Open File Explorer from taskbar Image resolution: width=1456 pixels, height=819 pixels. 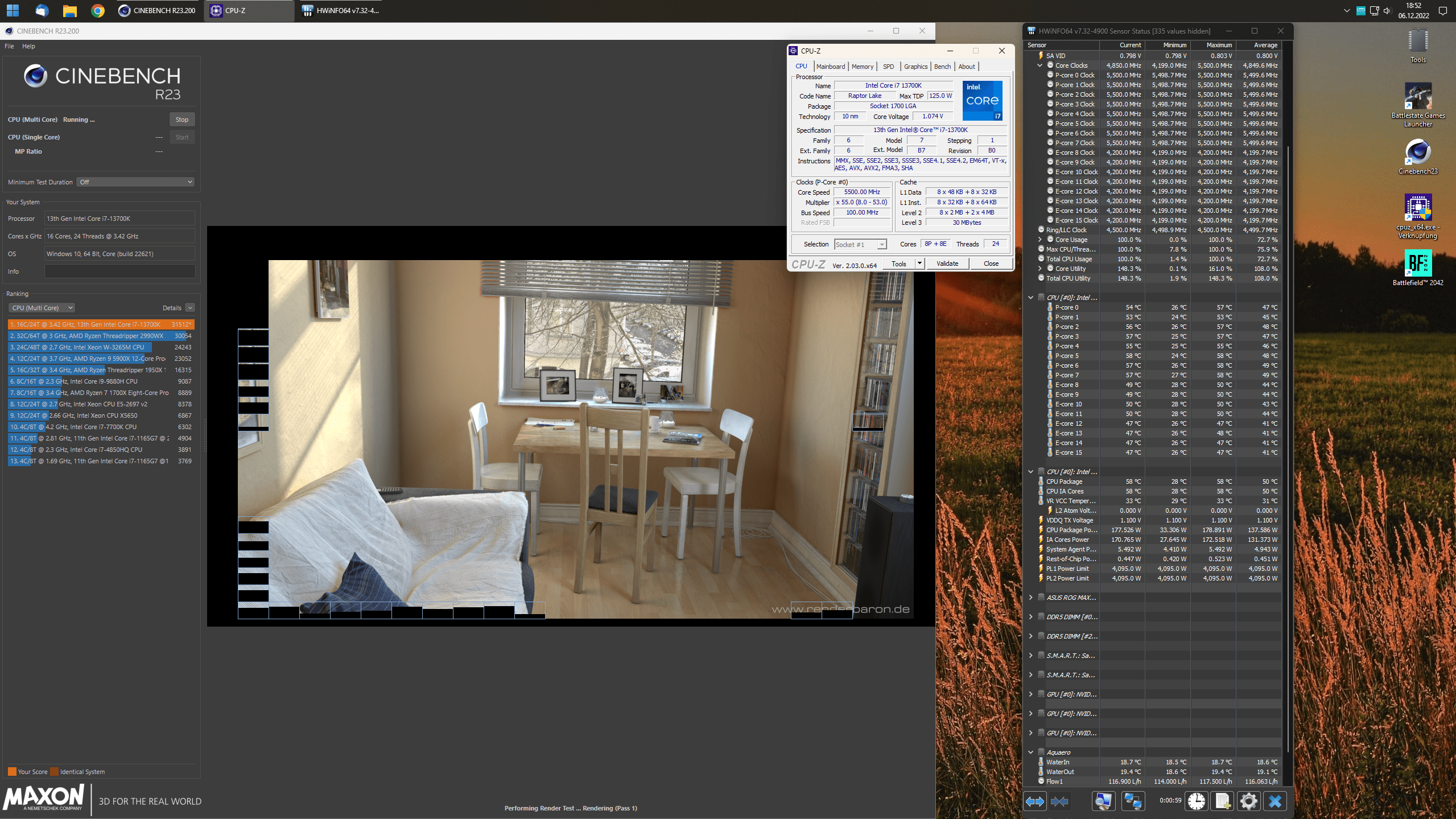[69, 10]
